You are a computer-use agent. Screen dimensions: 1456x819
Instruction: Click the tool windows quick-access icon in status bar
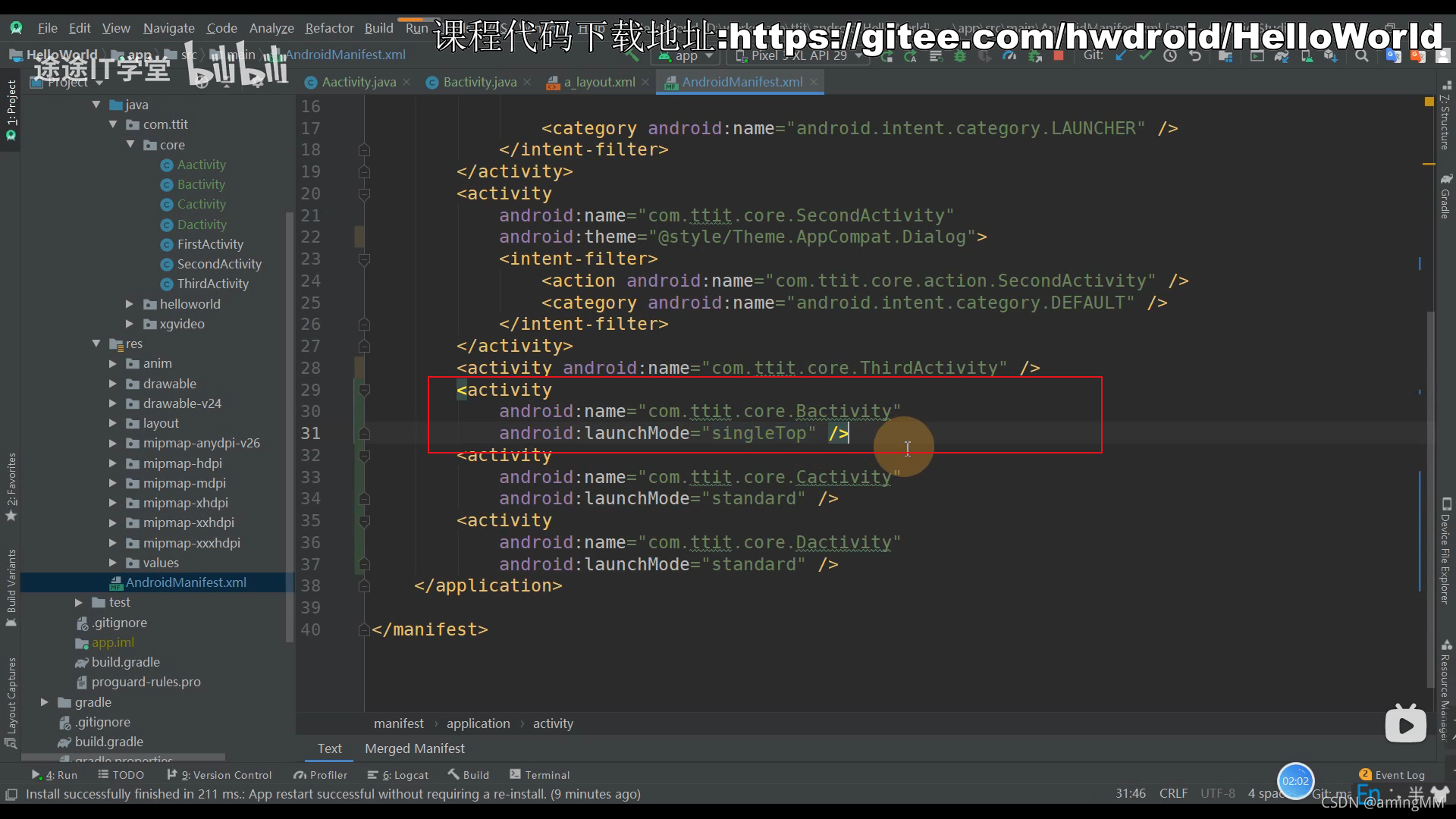11,794
